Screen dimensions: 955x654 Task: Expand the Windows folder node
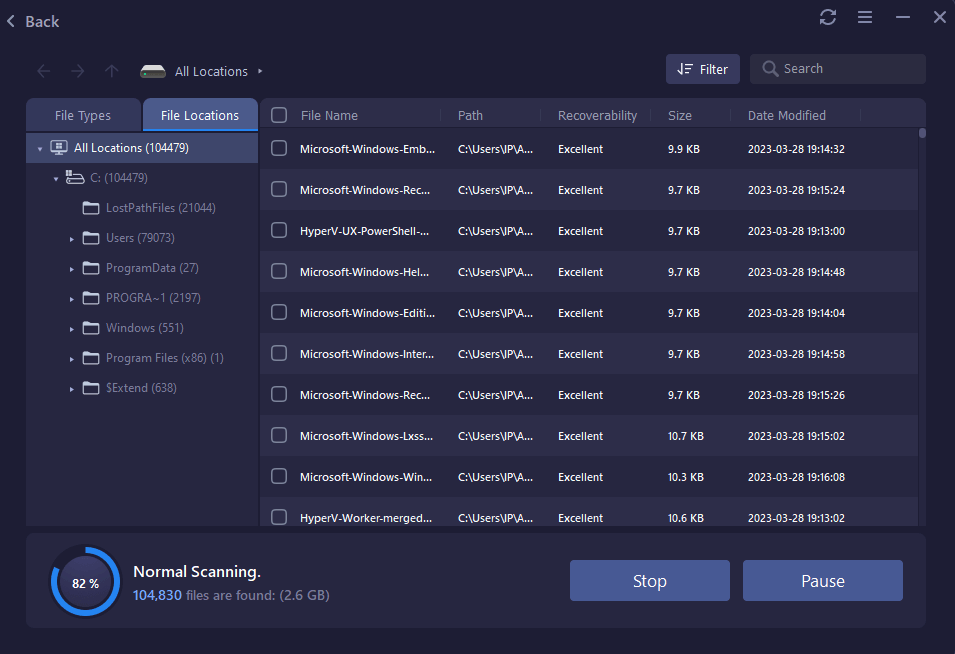[71, 328]
